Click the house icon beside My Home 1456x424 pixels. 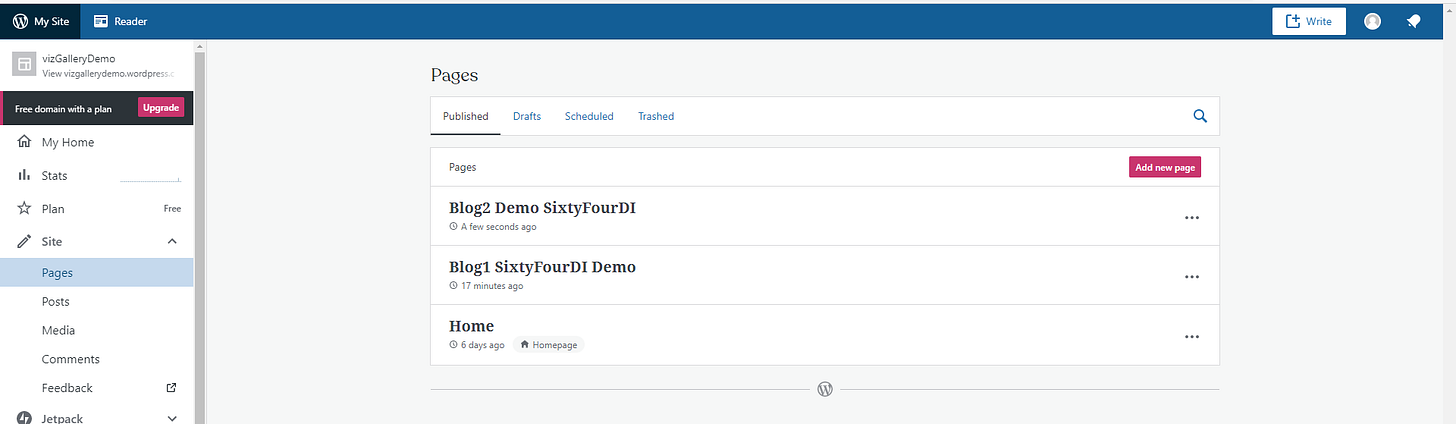click(24, 142)
